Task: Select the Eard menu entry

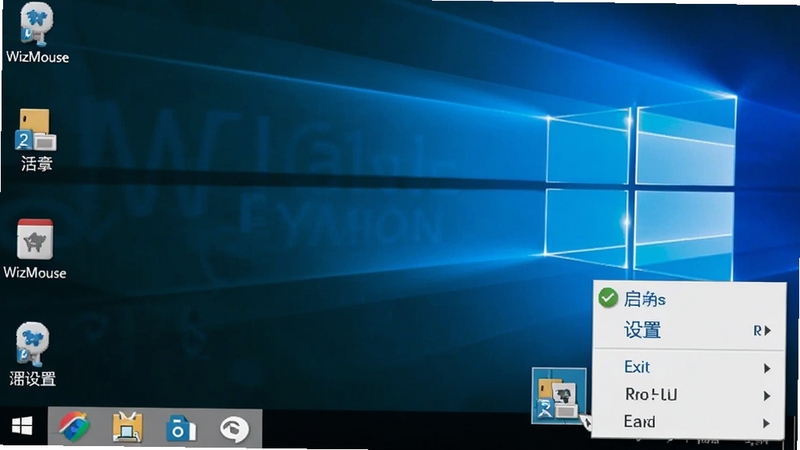Action: click(x=689, y=422)
